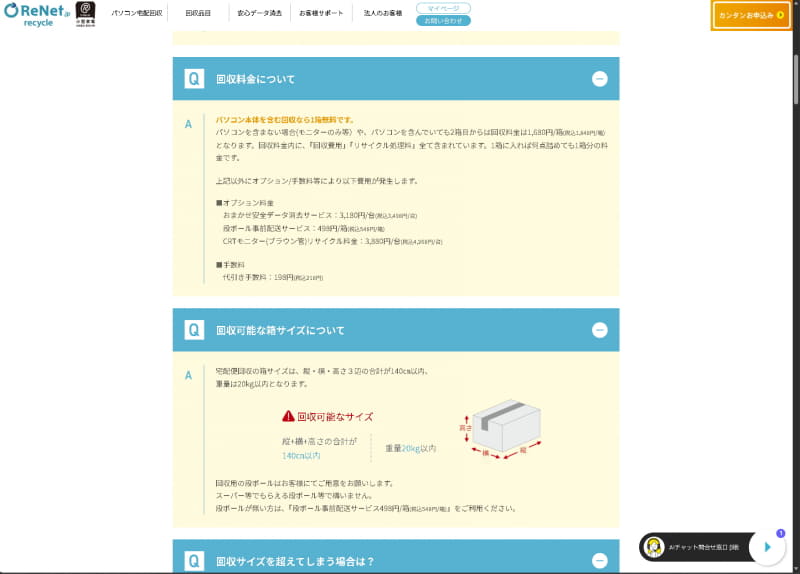Image resolution: width=800 pixels, height=574 pixels.
Task: Click Q icon of 回収可能な箱サイズについて
Action: [194, 330]
